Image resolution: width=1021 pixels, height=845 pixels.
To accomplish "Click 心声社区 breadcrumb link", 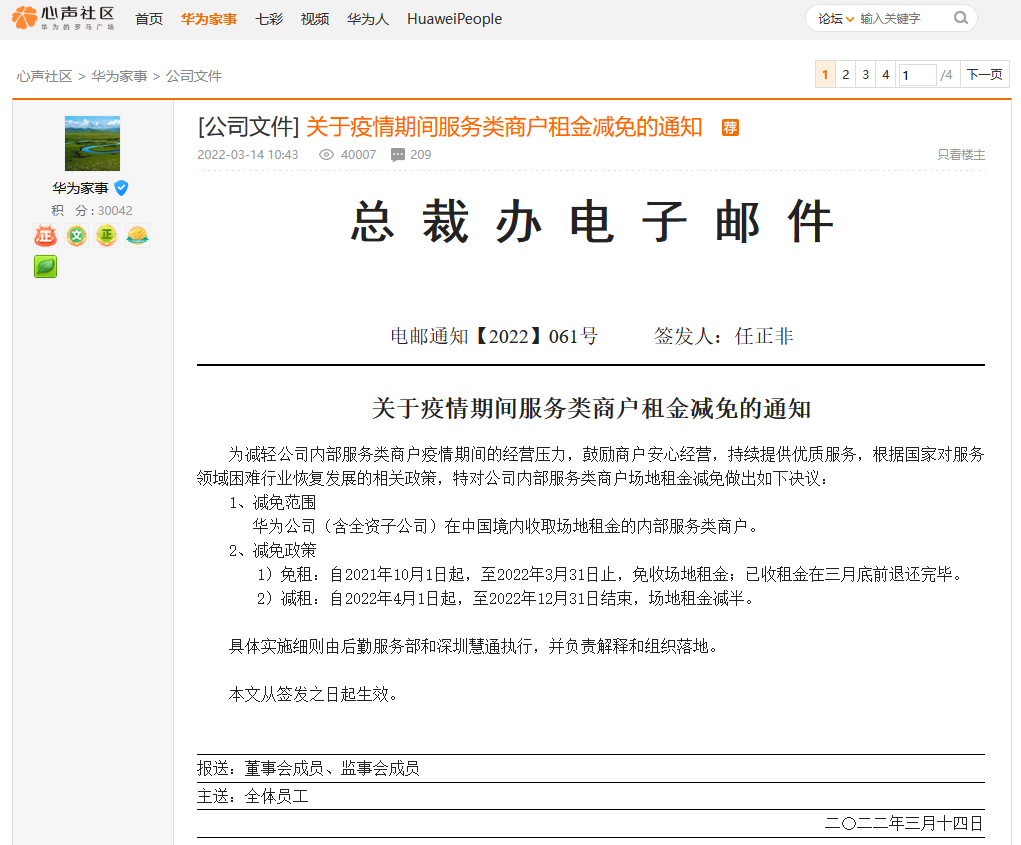I will (x=44, y=76).
